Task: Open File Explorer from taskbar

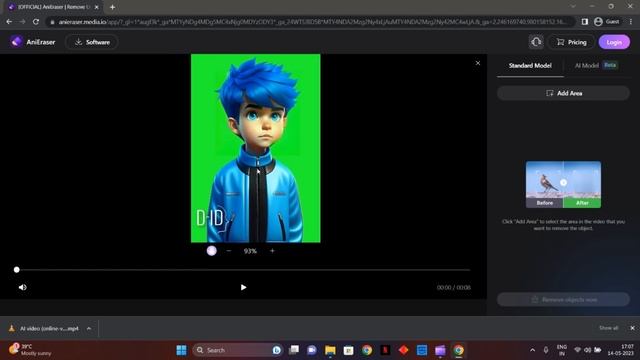Action: [330, 350]
